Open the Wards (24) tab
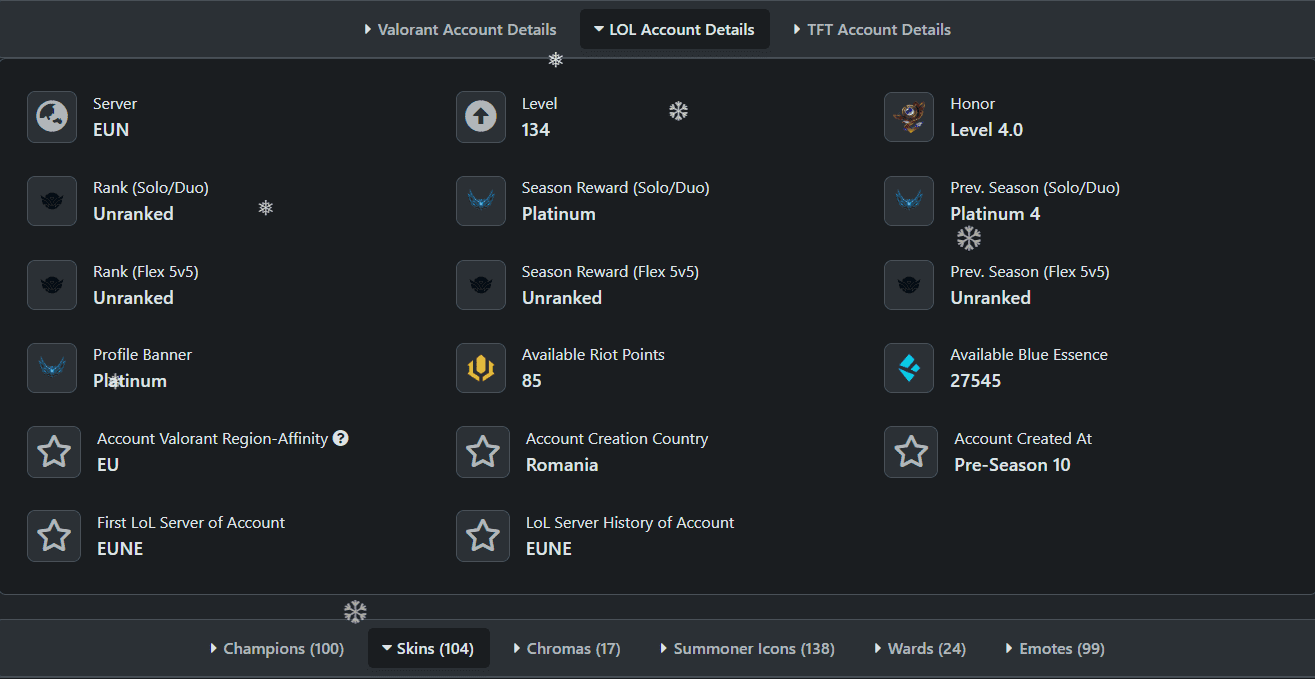The width and height of the screenshot is (1315, 679). tap(919, 648)
